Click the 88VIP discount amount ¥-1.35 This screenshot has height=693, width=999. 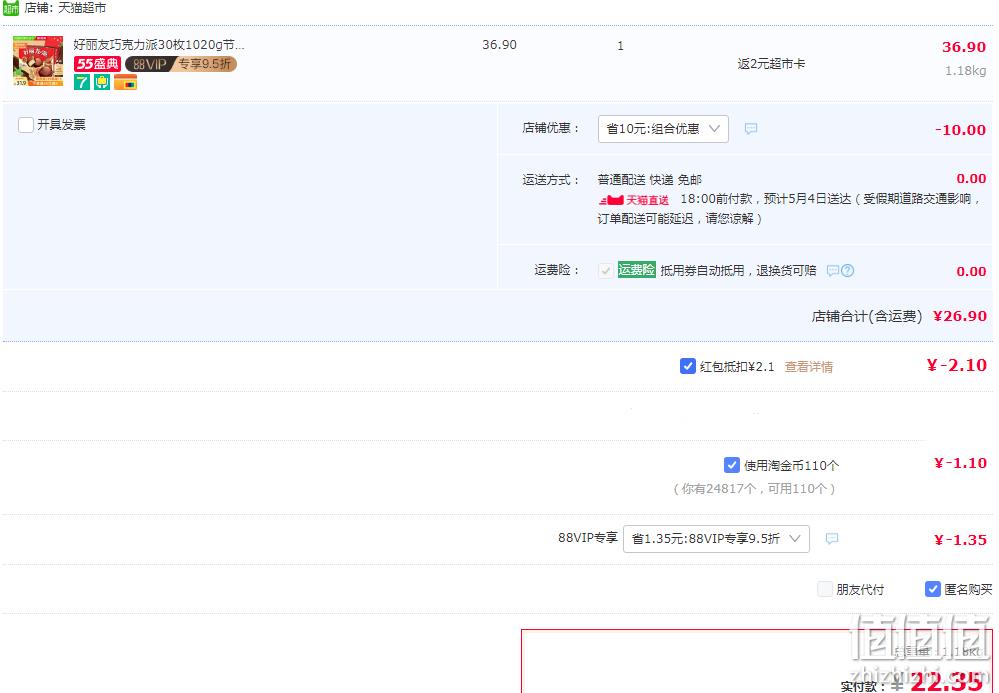(x=960, y=540)
